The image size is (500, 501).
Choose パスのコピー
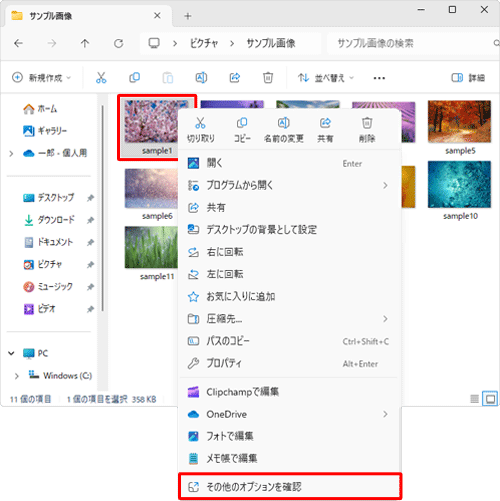[x=290, y=341]
